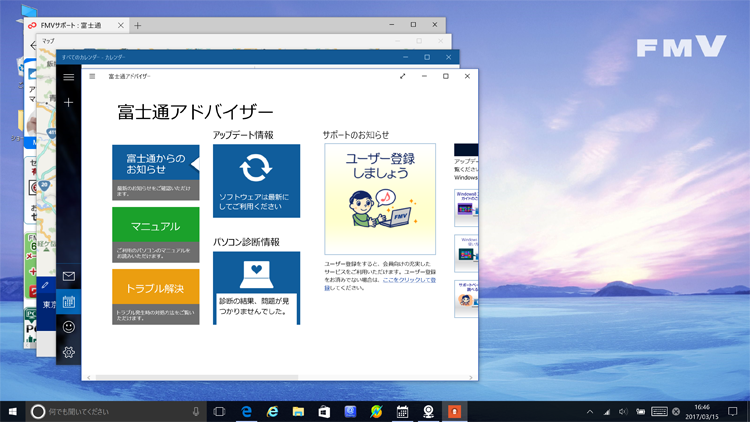Click the fullscreen expand arrow in Fujitsu Advisor
Screen dimensions: 750x422
coord(403,76)
